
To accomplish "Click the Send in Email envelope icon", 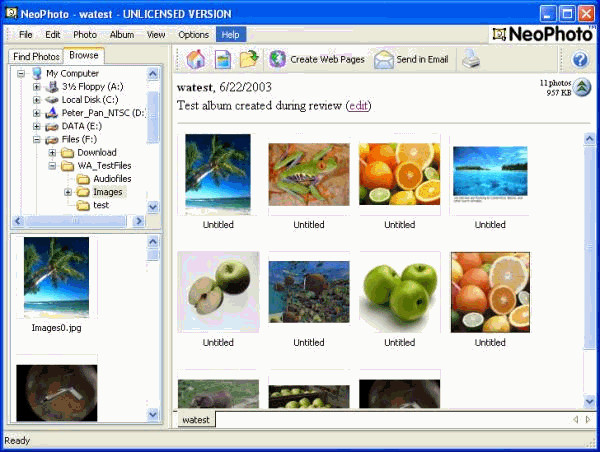I will pyautogui.click(x=383, y=59).
